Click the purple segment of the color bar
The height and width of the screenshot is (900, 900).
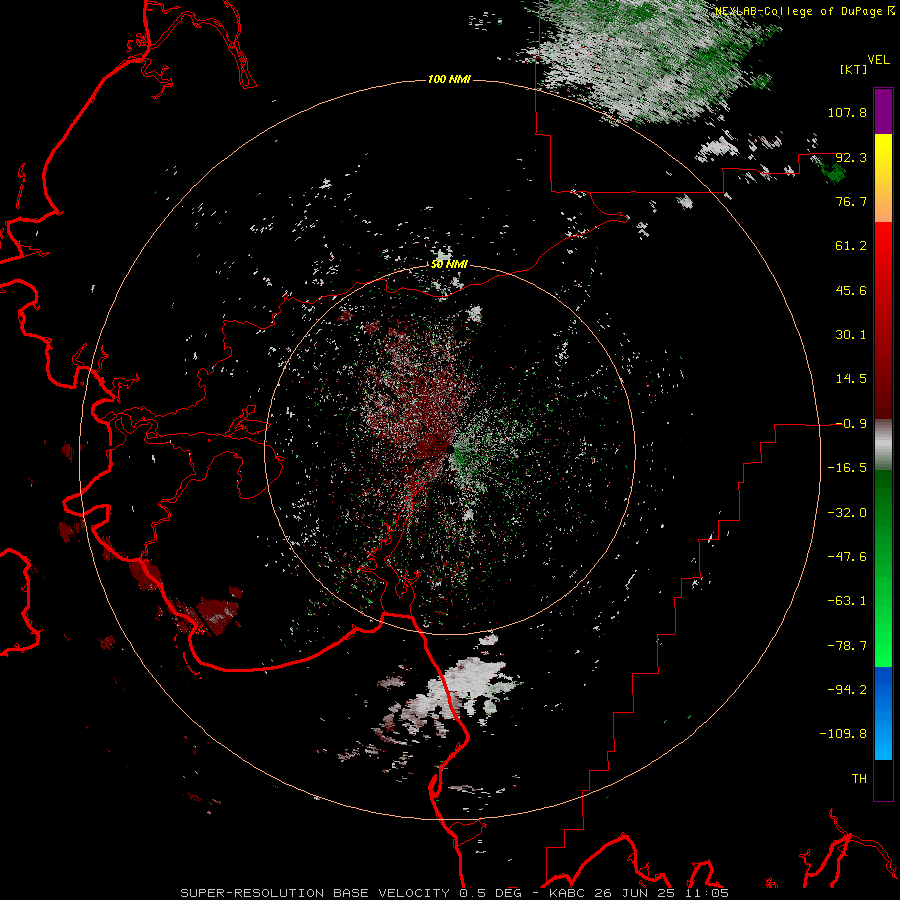(883, 112)
